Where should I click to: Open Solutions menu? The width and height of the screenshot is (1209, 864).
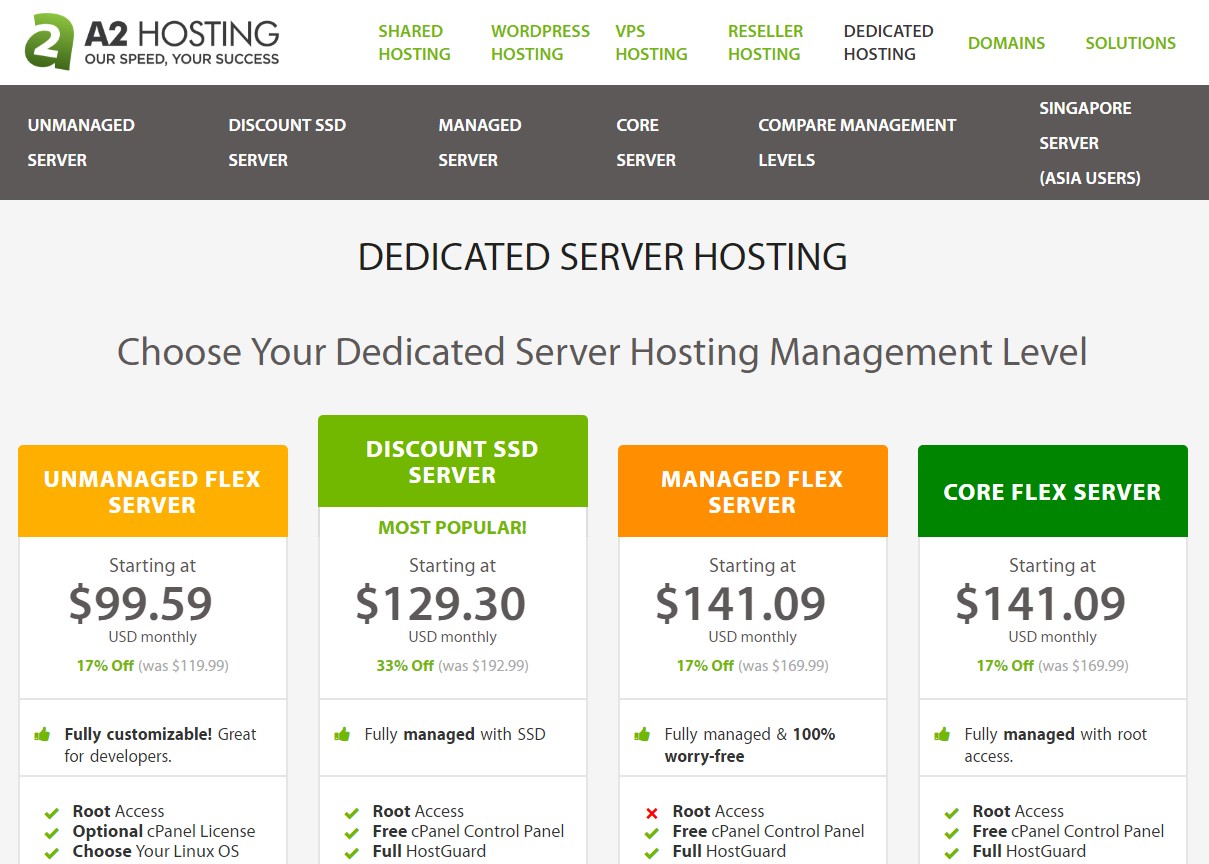[1130, 43]
